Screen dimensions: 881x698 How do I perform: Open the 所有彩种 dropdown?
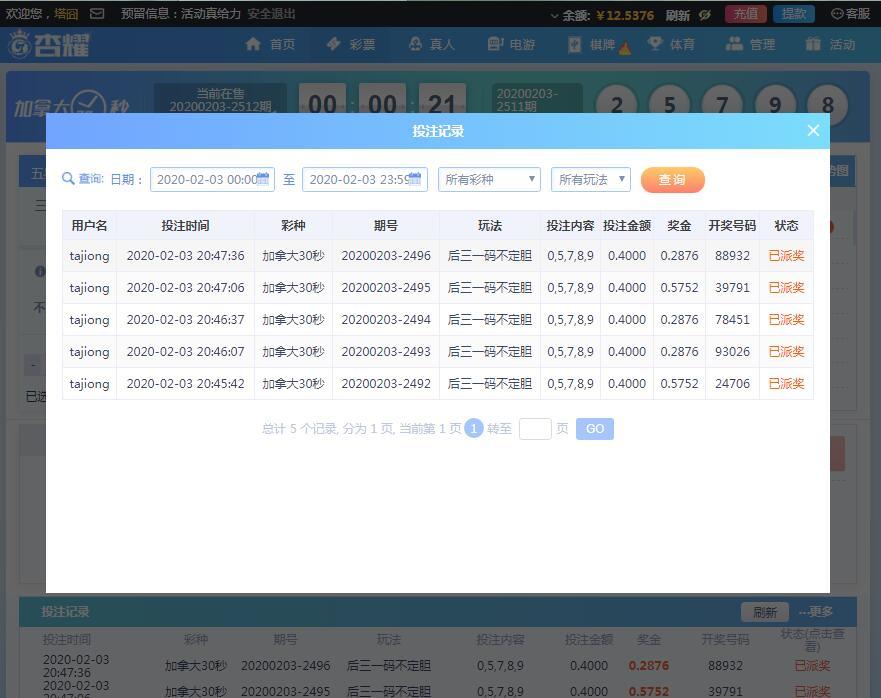tap(489, 179)
